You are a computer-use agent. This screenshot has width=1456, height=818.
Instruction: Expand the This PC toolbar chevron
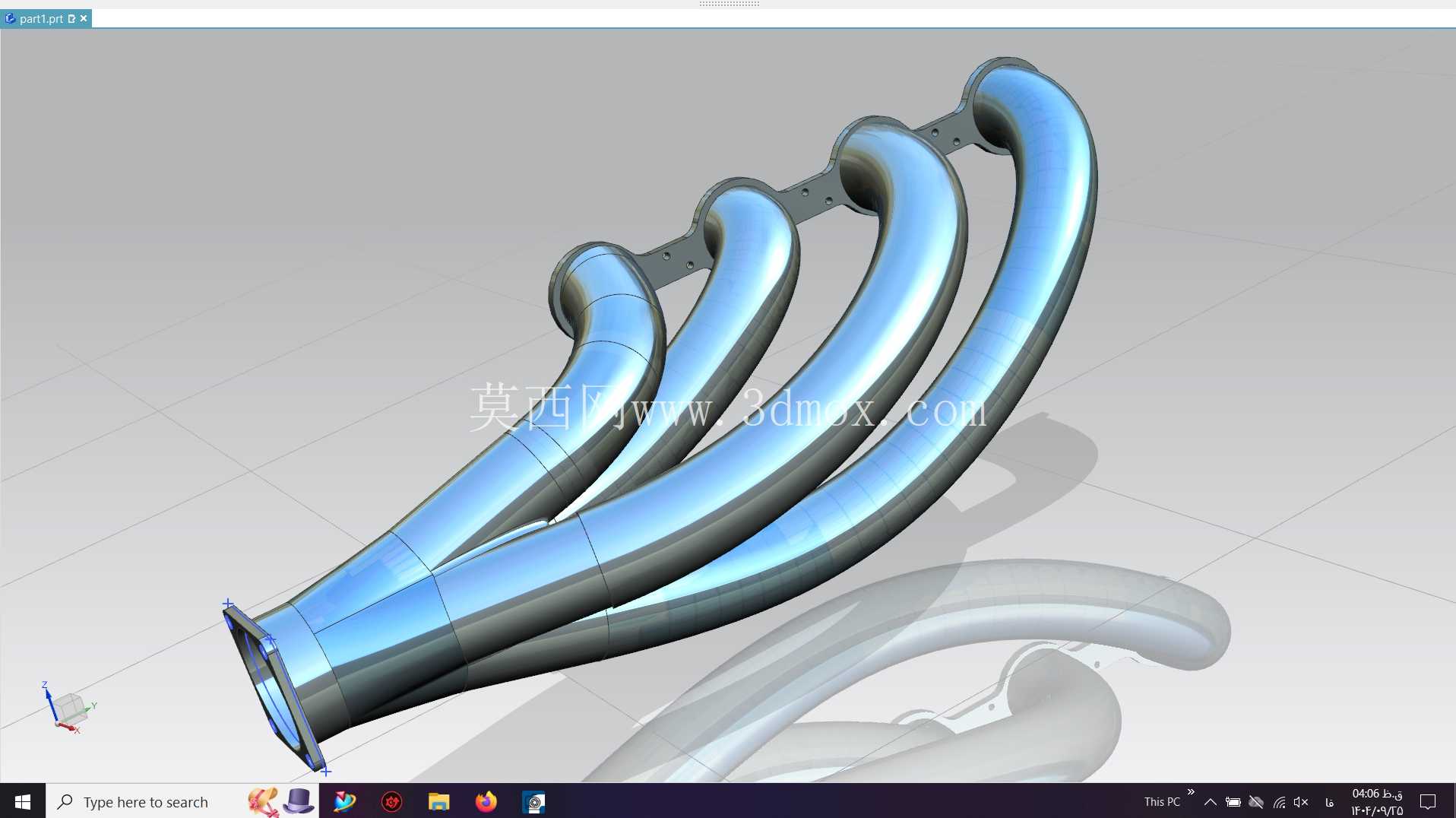click(1191, 792)
